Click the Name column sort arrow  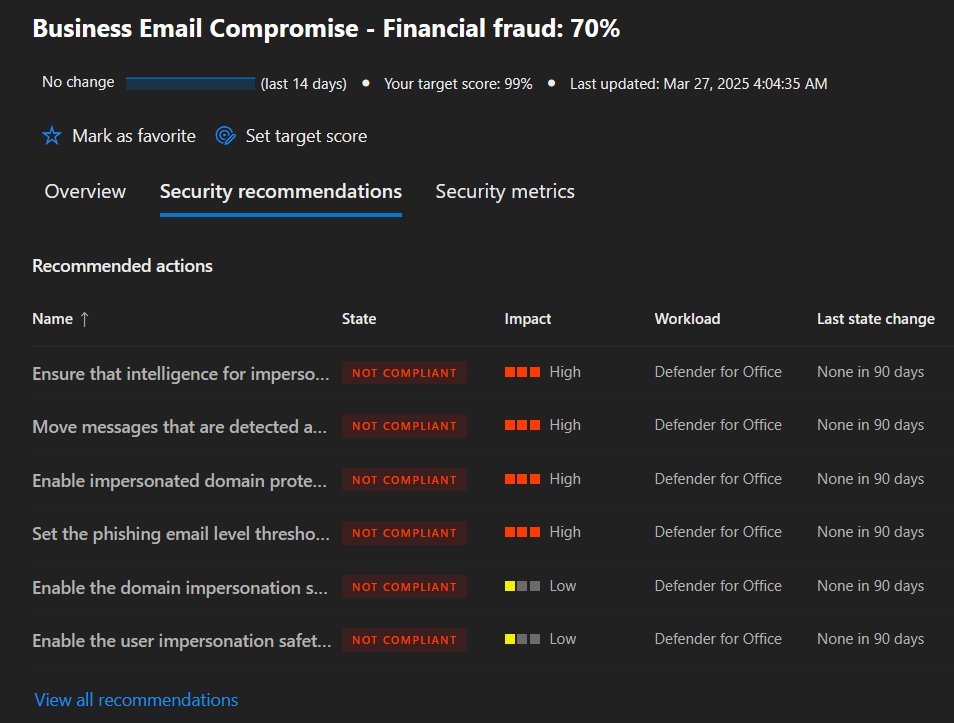click(85, 319)
